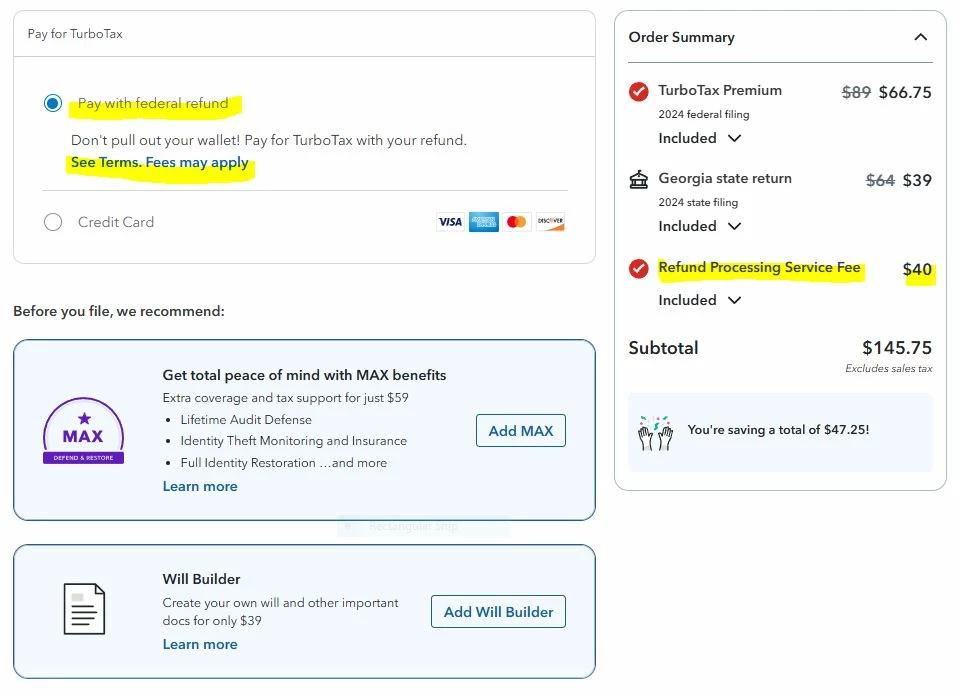962x696 pixels.
Task: Click the Add MAX button
Action: point(521,431)
